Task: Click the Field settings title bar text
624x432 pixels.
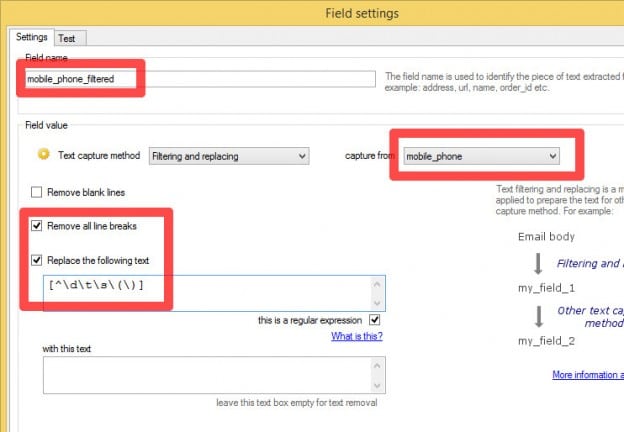Action: [362, 13]
